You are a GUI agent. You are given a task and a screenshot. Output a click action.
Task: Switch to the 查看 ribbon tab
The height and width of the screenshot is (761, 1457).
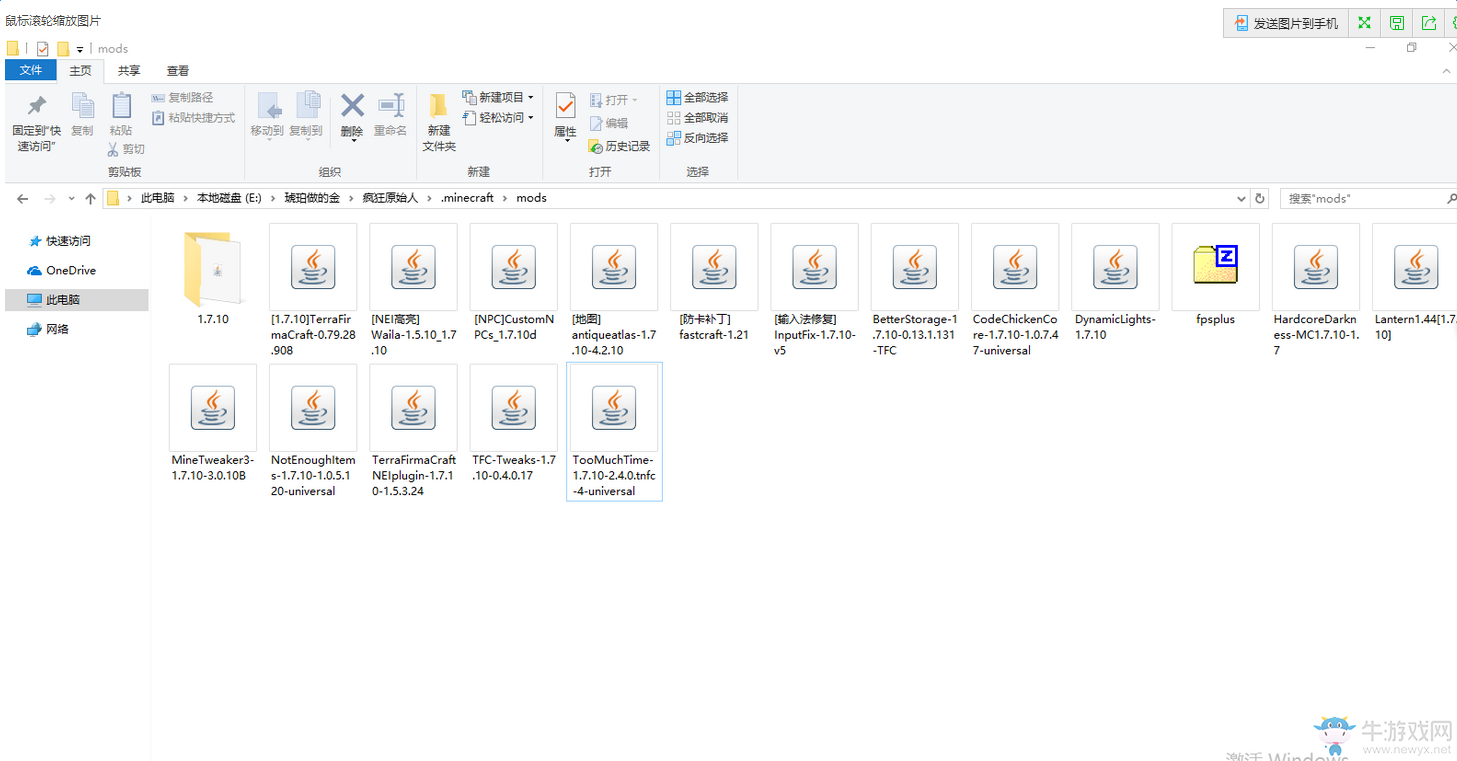(x=178, y=71)
